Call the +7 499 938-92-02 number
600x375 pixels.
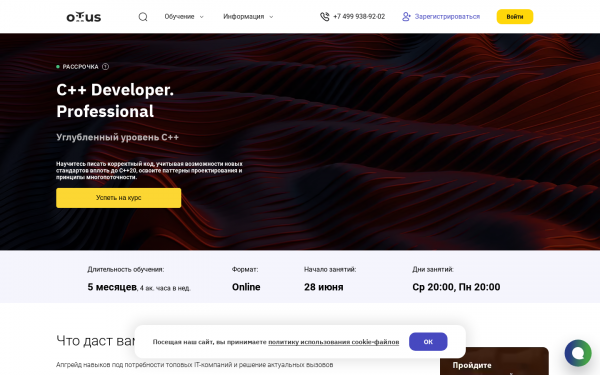coord(359,17)
